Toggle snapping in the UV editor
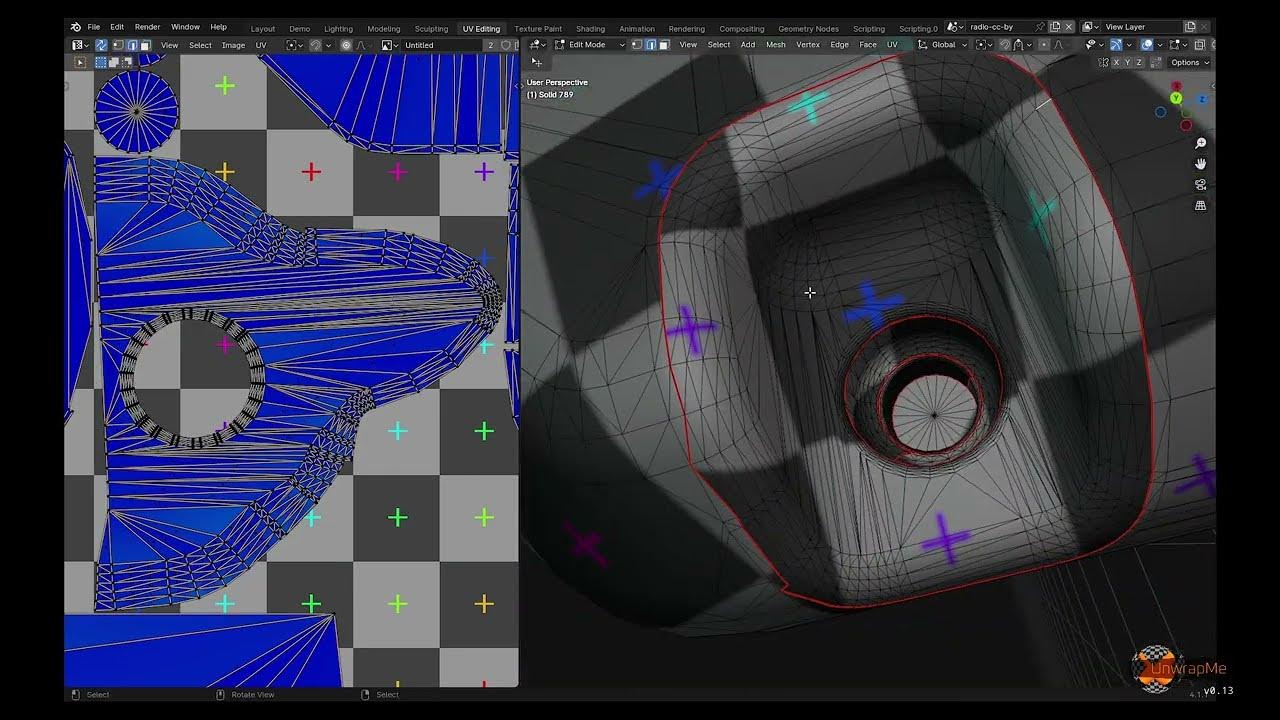1280x720 pixels. 315,45
